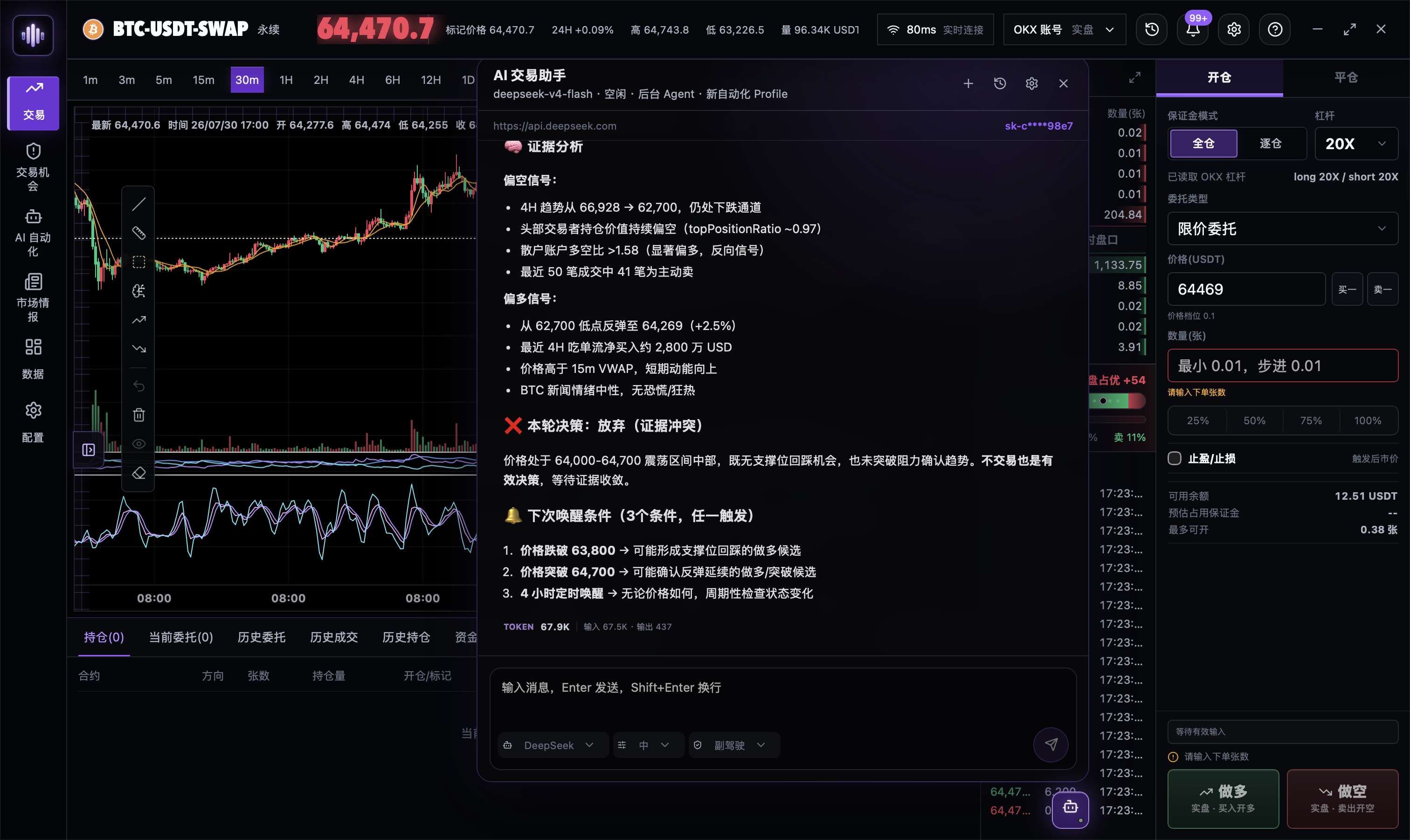1410x840 pixels.
Task: Switch to the 当前委托(0) tab
Action: click(180, 637)
